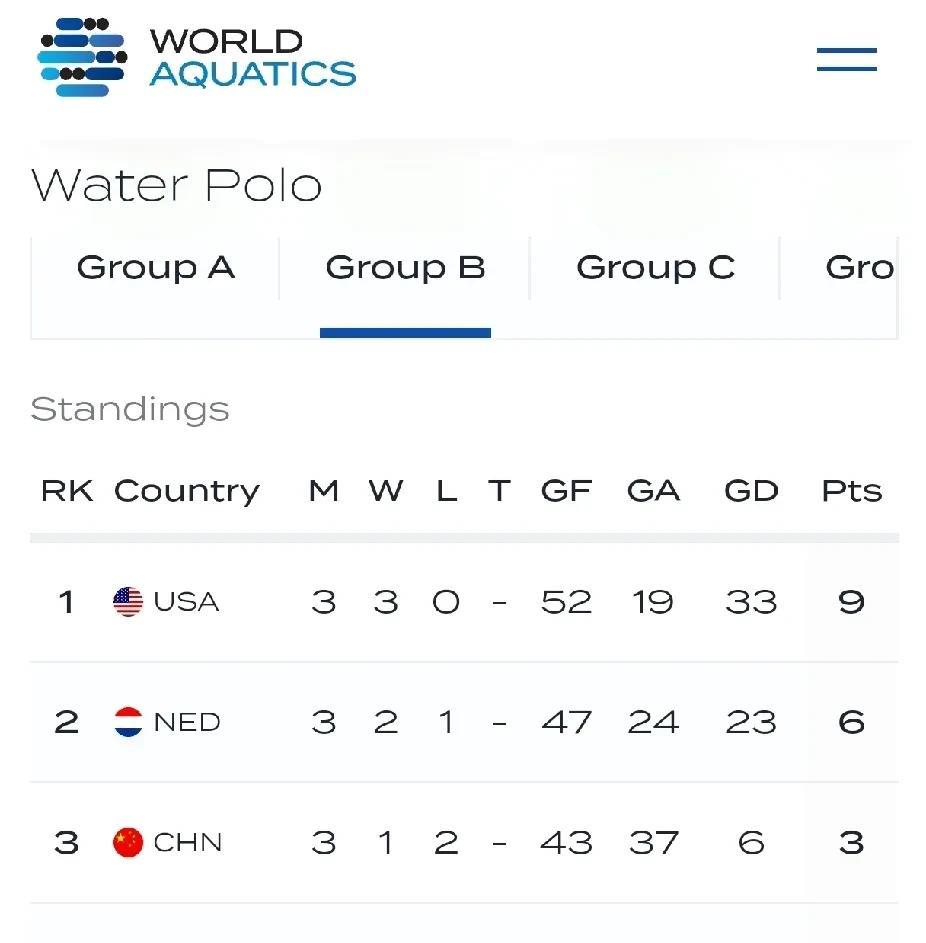Screen dimensions: 926x943
Task: Click the USA flag icon
Action: 128,602
